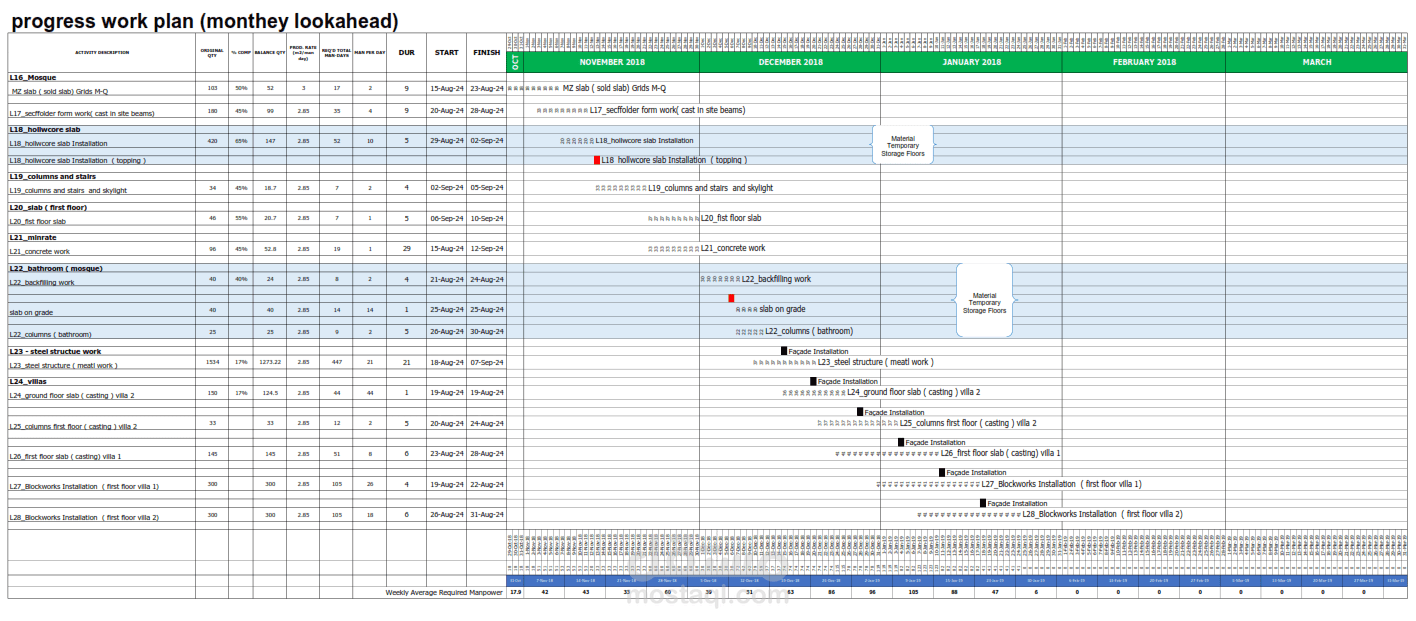Click weekly manpower value 17.9
This screenshot has height=621, width=1416.
[x=515, y=592]
